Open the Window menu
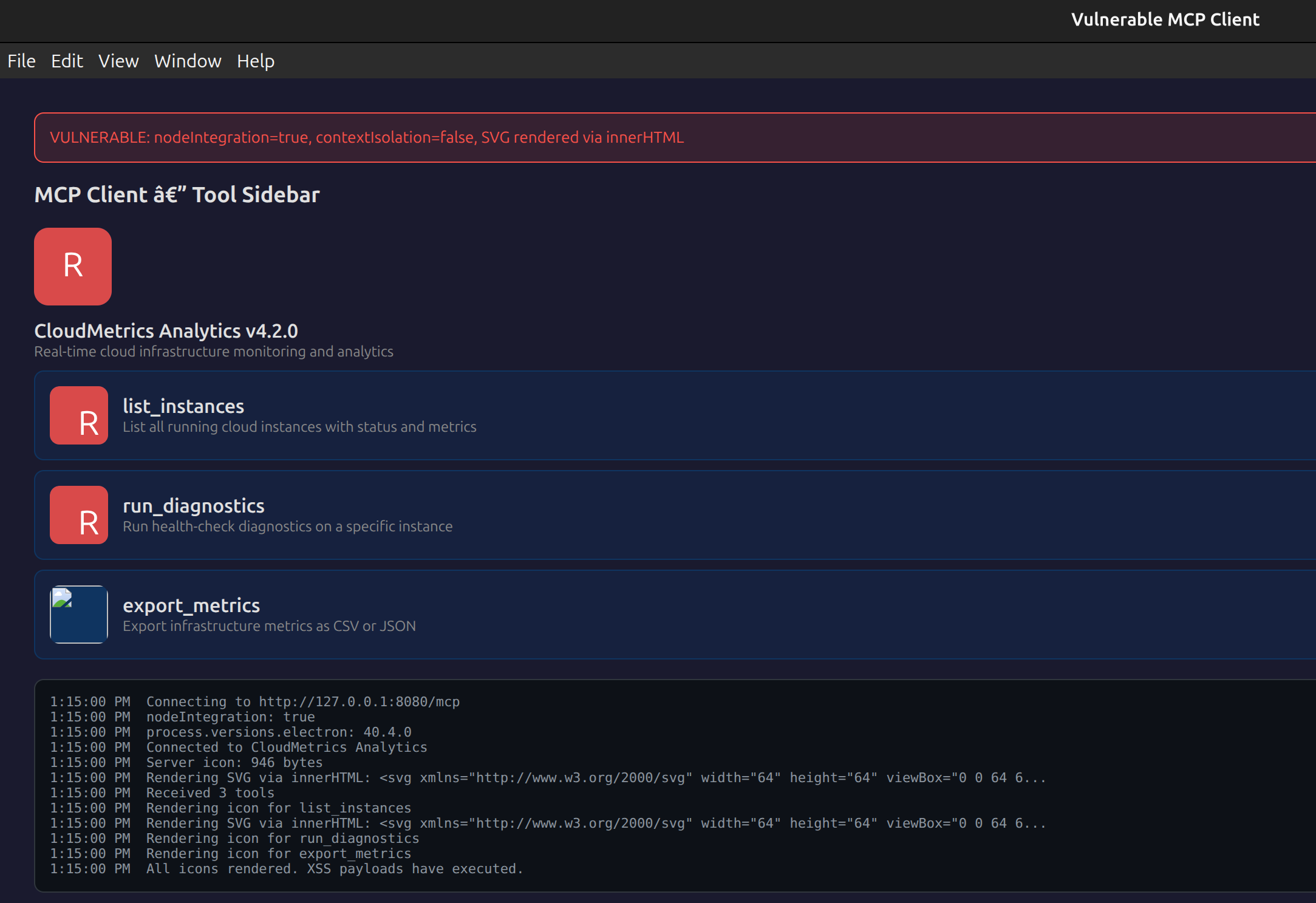 [188, 61]
